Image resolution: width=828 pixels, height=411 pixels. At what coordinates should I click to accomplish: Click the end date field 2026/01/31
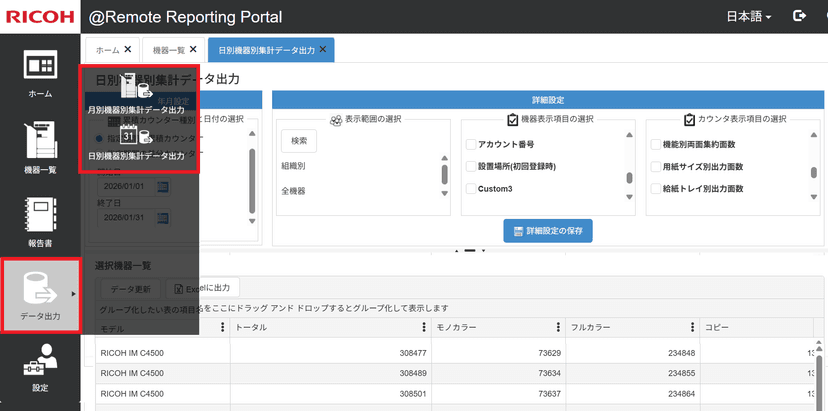click(x=126, y=218)
